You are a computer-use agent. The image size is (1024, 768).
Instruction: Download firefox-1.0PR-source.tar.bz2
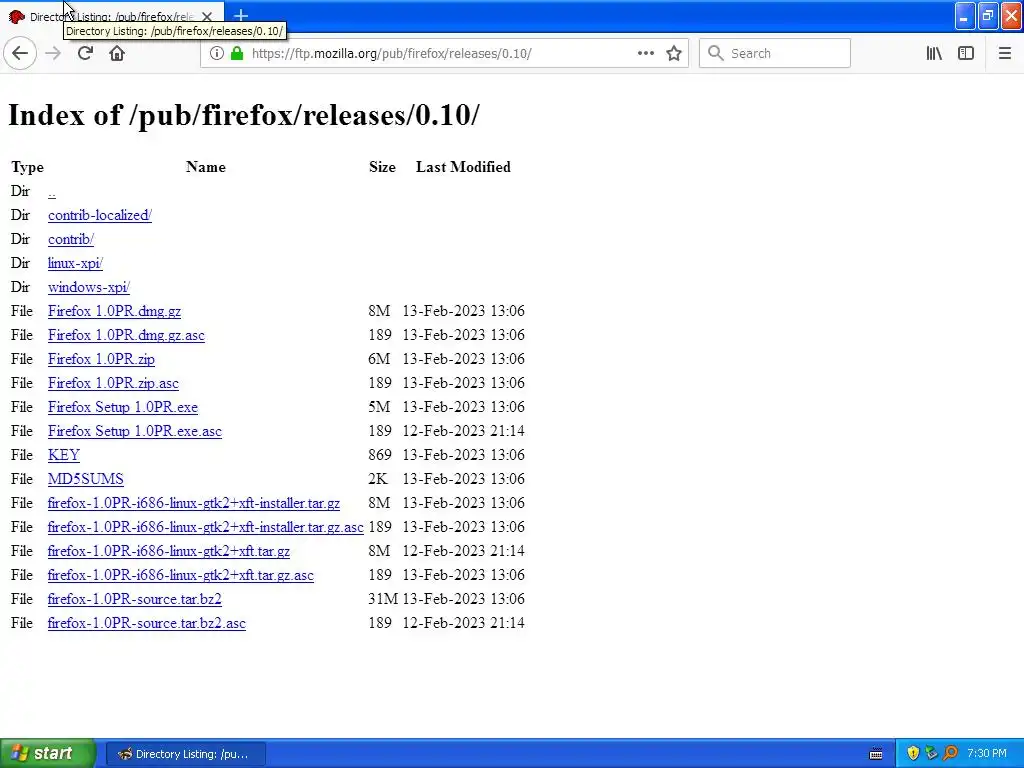[135, 600]
